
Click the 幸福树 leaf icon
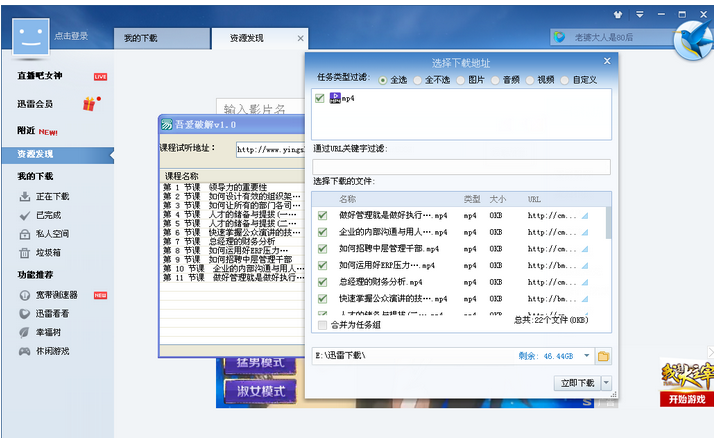coord(25,332)
